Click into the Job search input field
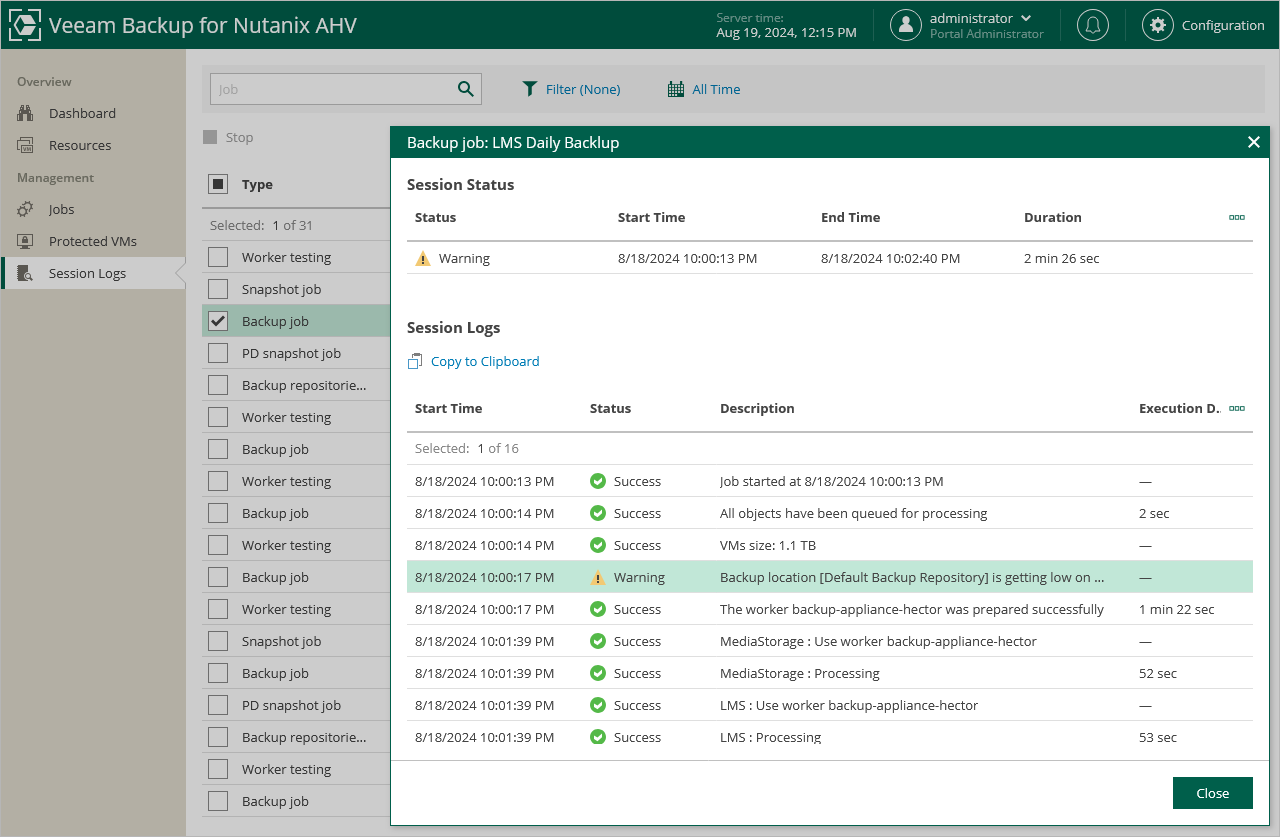Screen dimensions: 1280x837 330,89
